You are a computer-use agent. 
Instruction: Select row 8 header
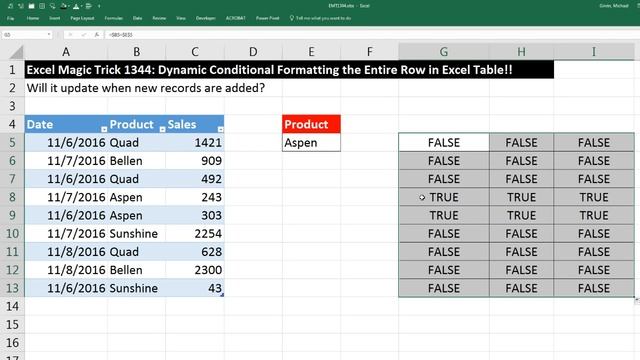coord(12,197)
